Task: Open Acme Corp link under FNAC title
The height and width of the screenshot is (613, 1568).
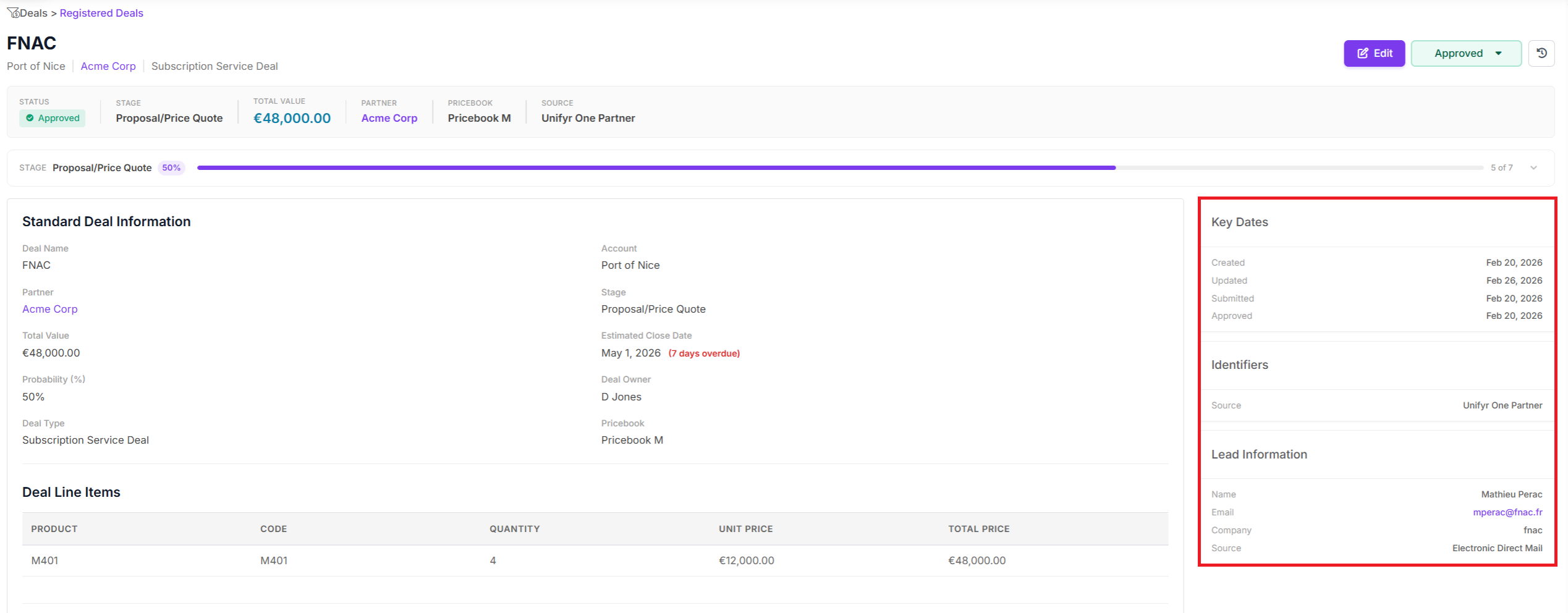Action: tap(108, 66)
